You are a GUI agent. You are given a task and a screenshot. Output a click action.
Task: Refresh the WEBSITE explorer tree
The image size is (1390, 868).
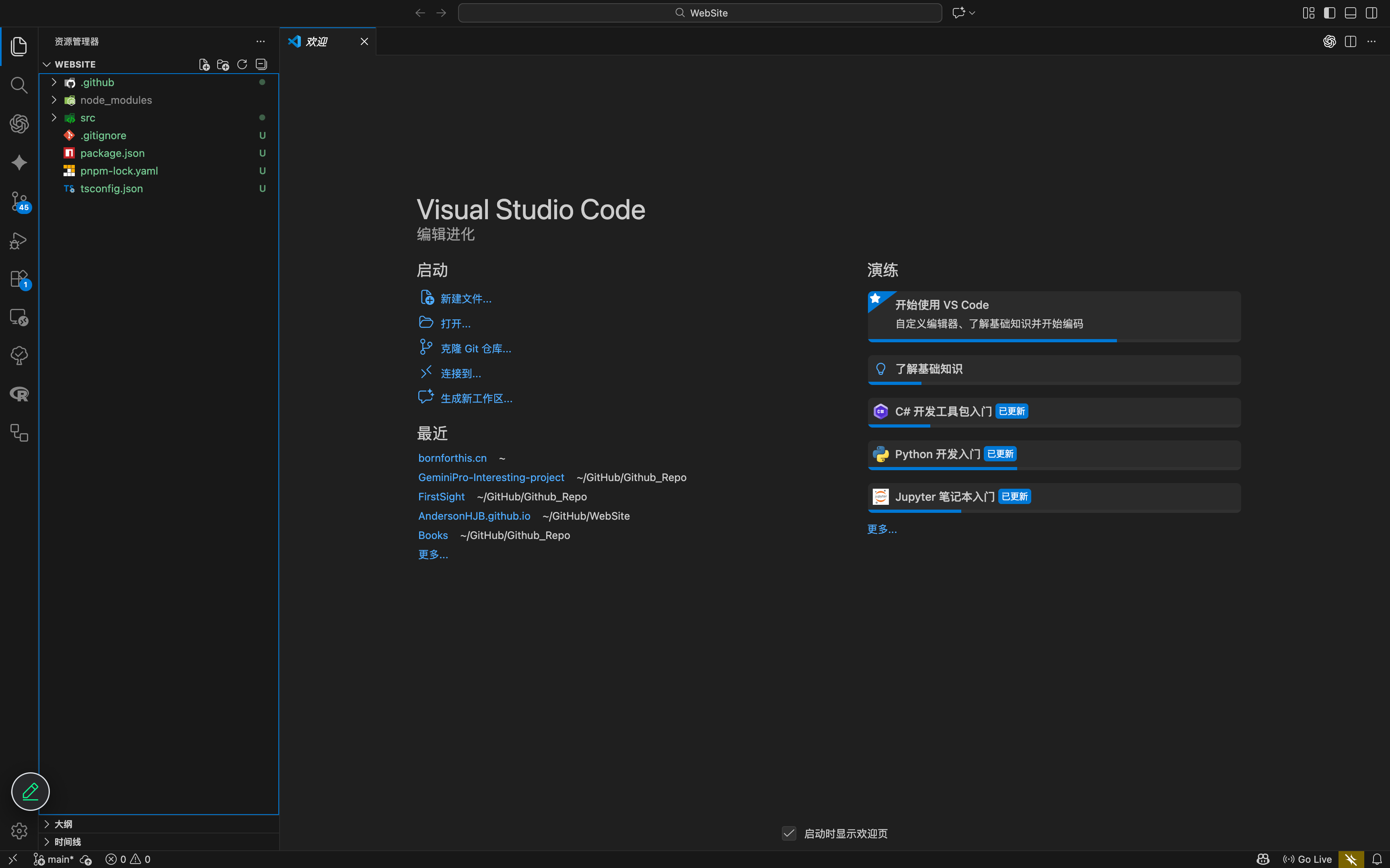(242, 64)
